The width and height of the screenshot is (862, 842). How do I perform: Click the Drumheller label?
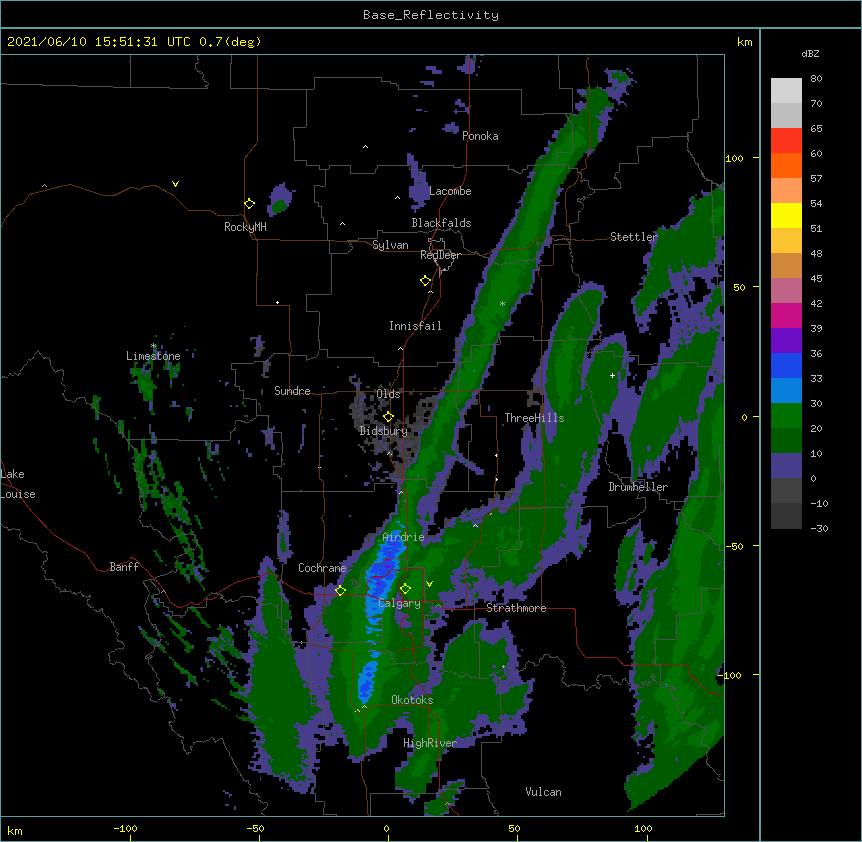[x=638, y=487]
